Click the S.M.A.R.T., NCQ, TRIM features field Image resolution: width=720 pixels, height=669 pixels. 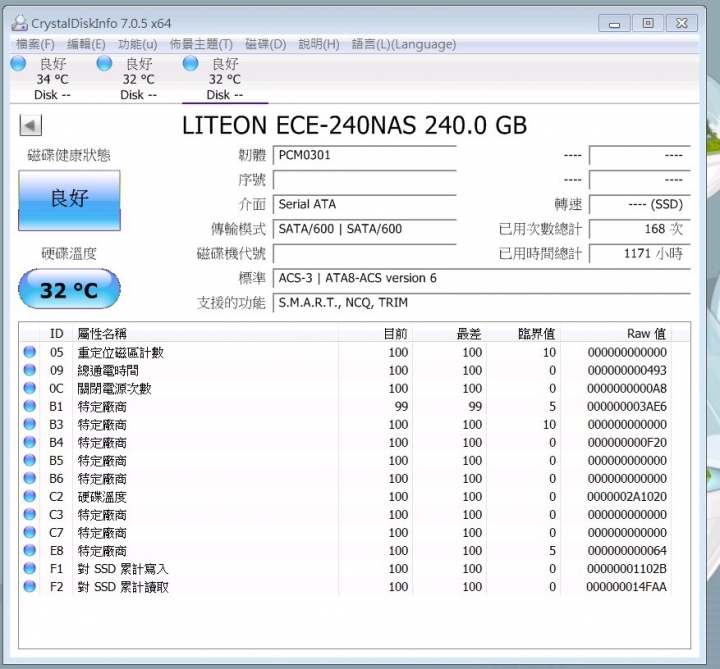pos(482,303)
